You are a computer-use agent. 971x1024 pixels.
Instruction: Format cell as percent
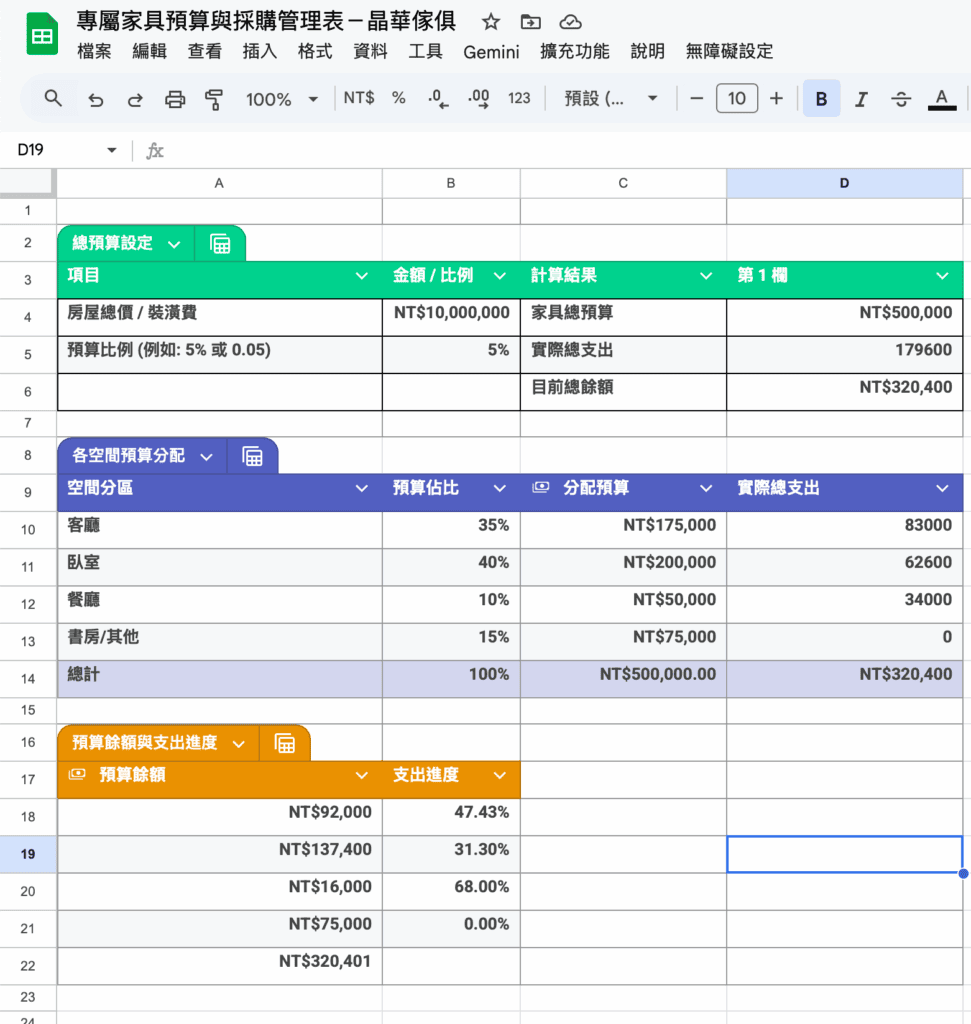coord(398,98)
